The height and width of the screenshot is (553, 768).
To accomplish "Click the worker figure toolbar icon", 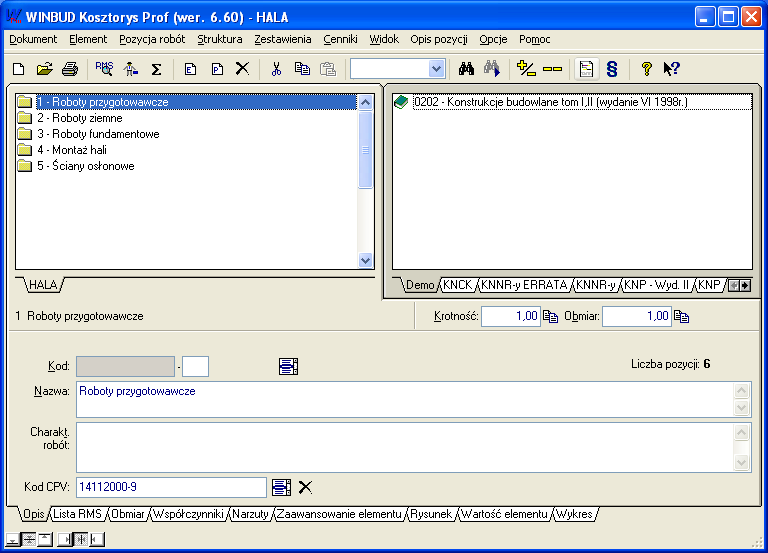I will coord(130,69).
